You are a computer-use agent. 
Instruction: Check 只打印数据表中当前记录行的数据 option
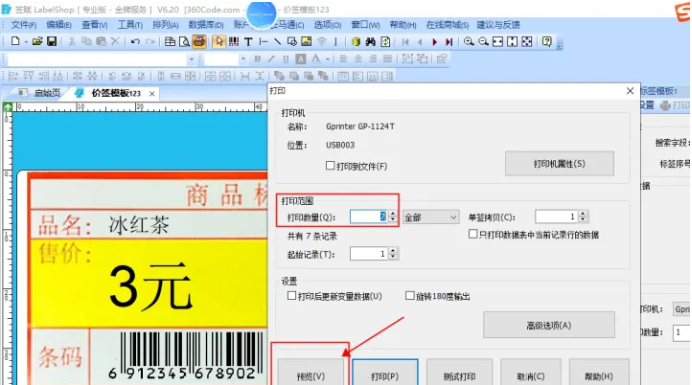click(x=473, y=234)
